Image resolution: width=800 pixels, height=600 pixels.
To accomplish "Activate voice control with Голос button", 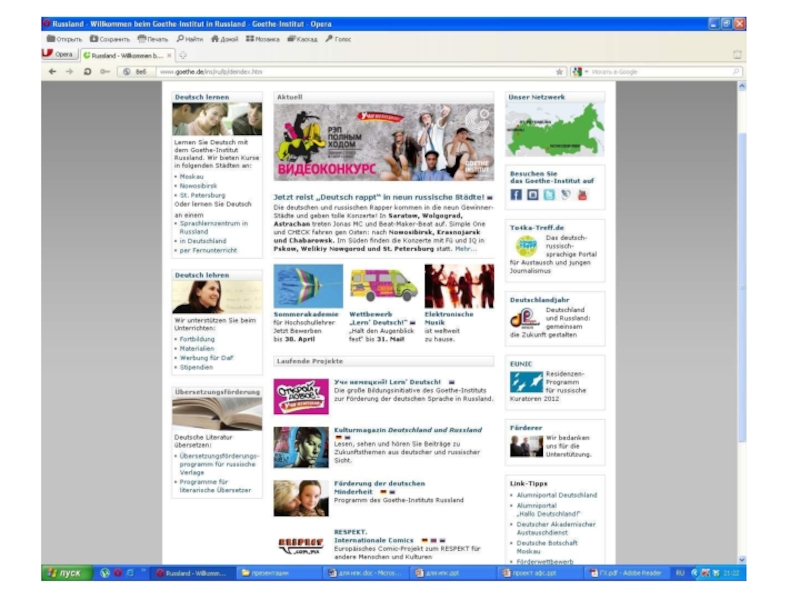I will (x=338, y=39).
